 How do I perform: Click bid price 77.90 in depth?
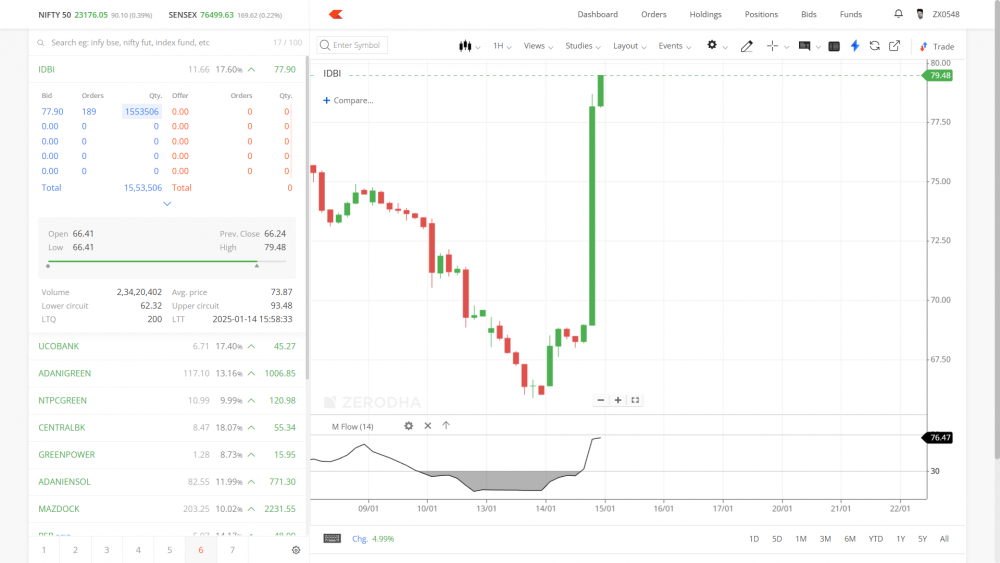[x=52, y=112]
